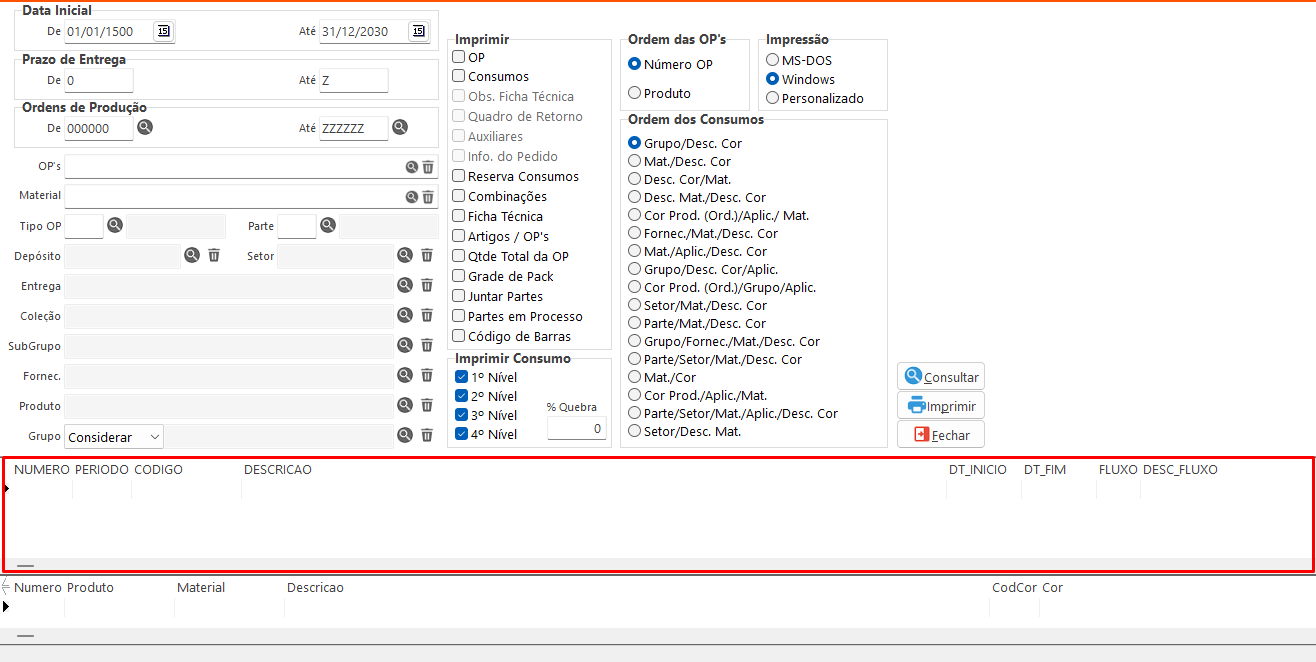This screenshot has height=662, width=1316.
Task: Search Material using magnifier icon
Action: [x=412, y=197]
